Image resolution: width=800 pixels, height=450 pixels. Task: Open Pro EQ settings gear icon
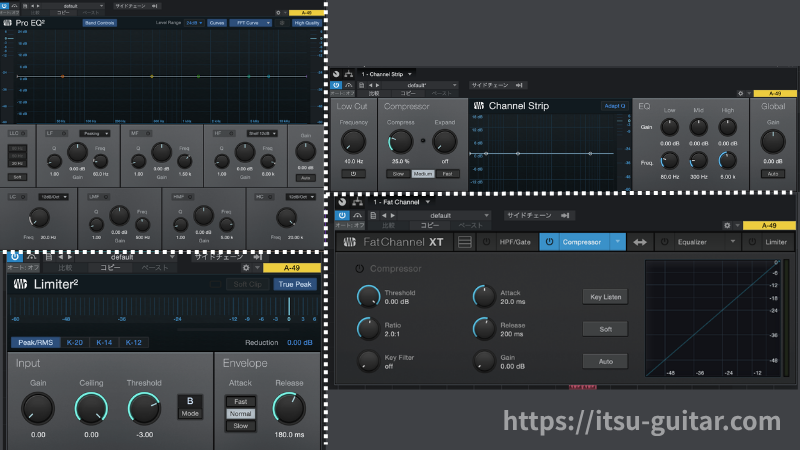278,13
